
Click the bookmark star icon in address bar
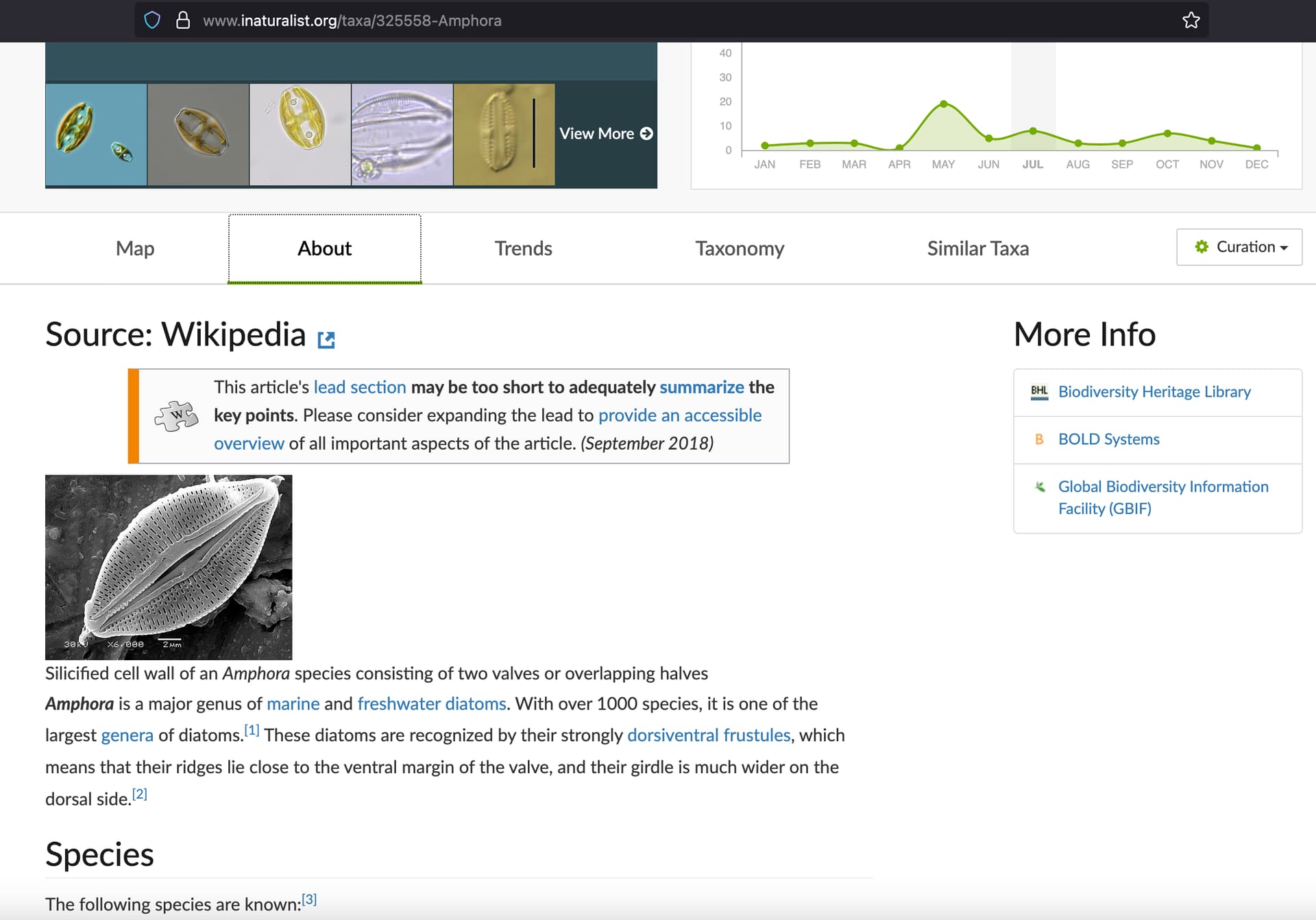pos(1191,21)
